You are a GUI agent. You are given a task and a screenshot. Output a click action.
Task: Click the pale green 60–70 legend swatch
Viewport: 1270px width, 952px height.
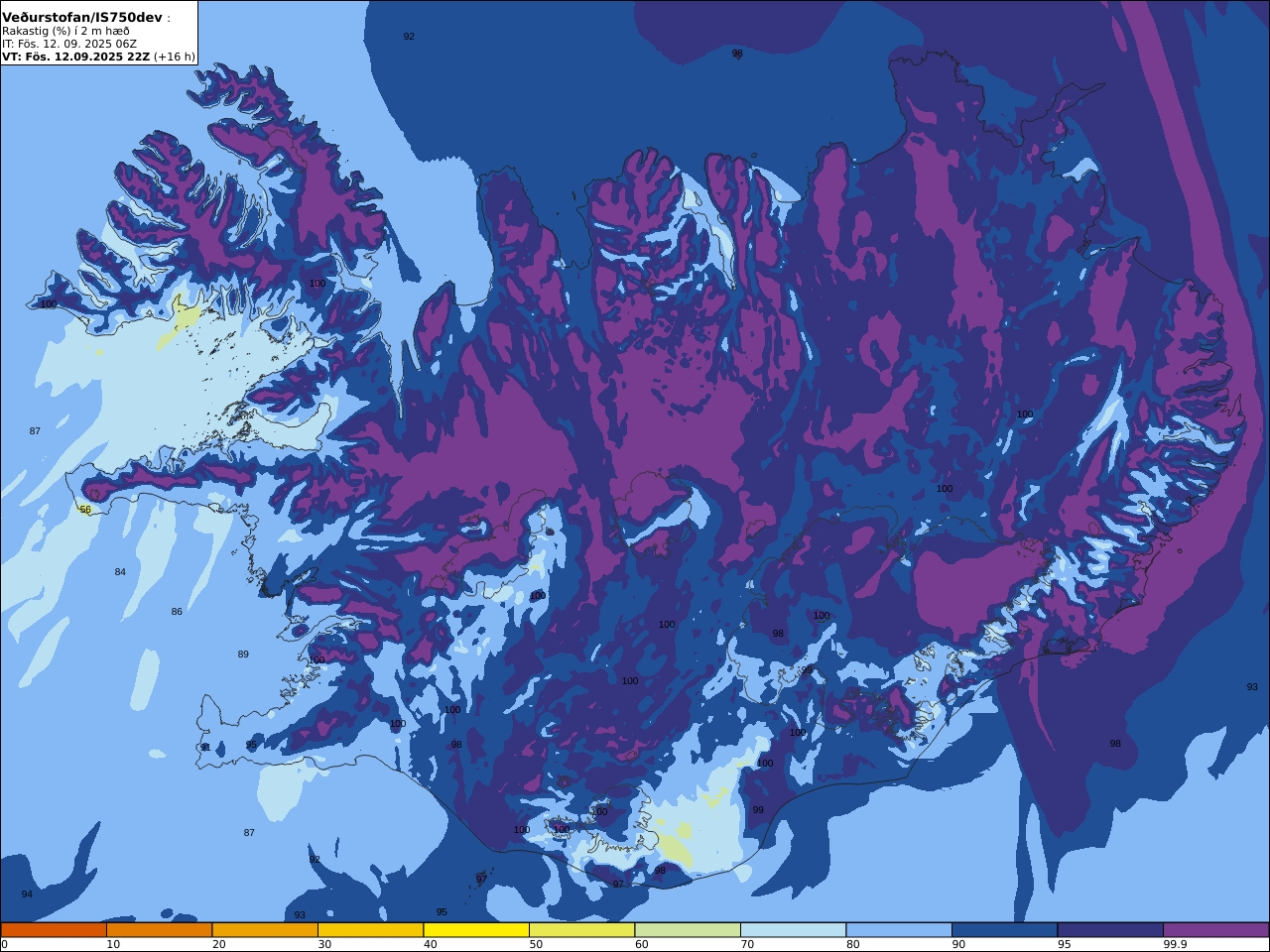coord(688,930)
